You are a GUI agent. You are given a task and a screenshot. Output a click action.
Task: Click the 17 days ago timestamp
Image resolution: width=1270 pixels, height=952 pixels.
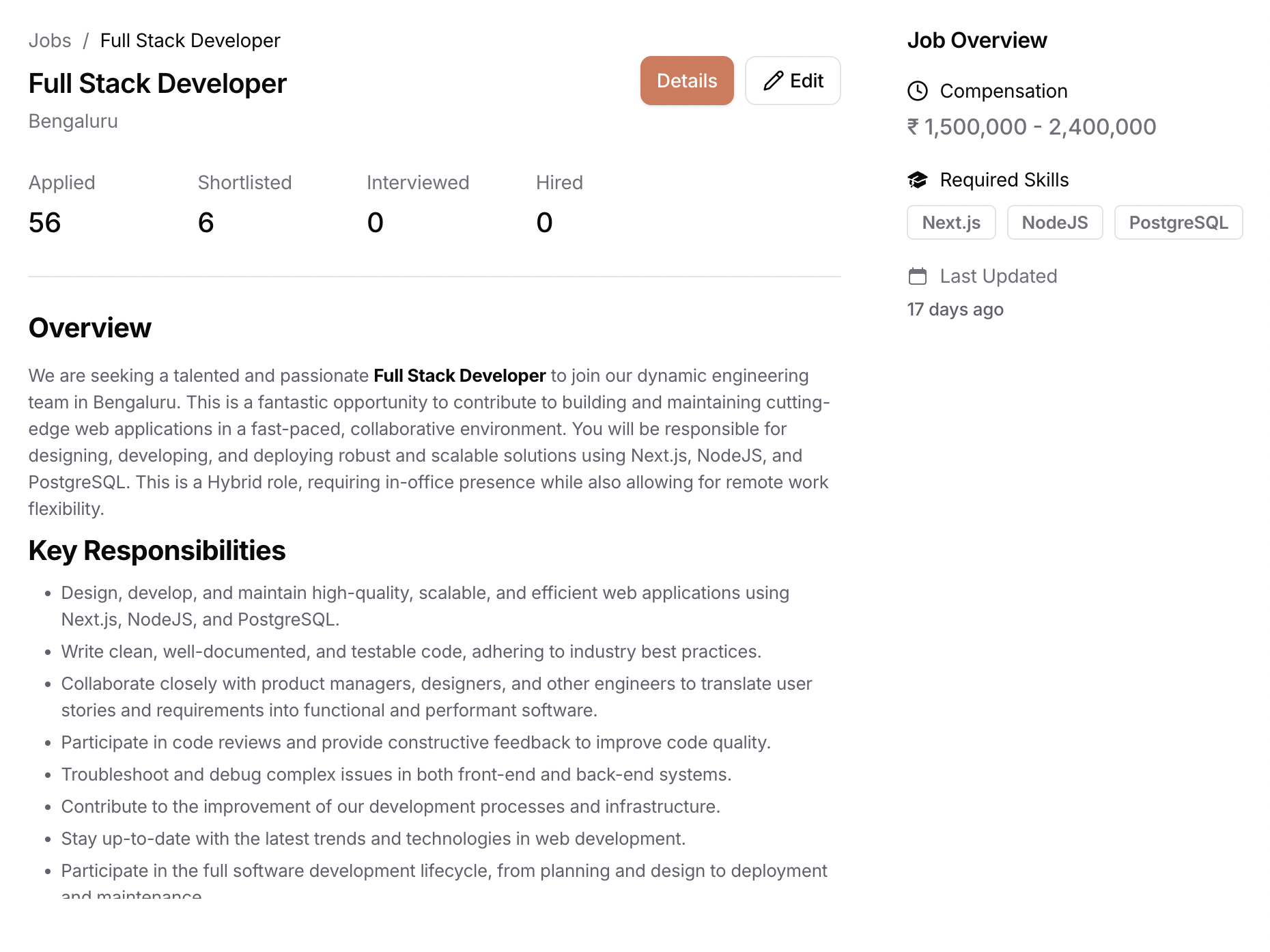point(955,309)
